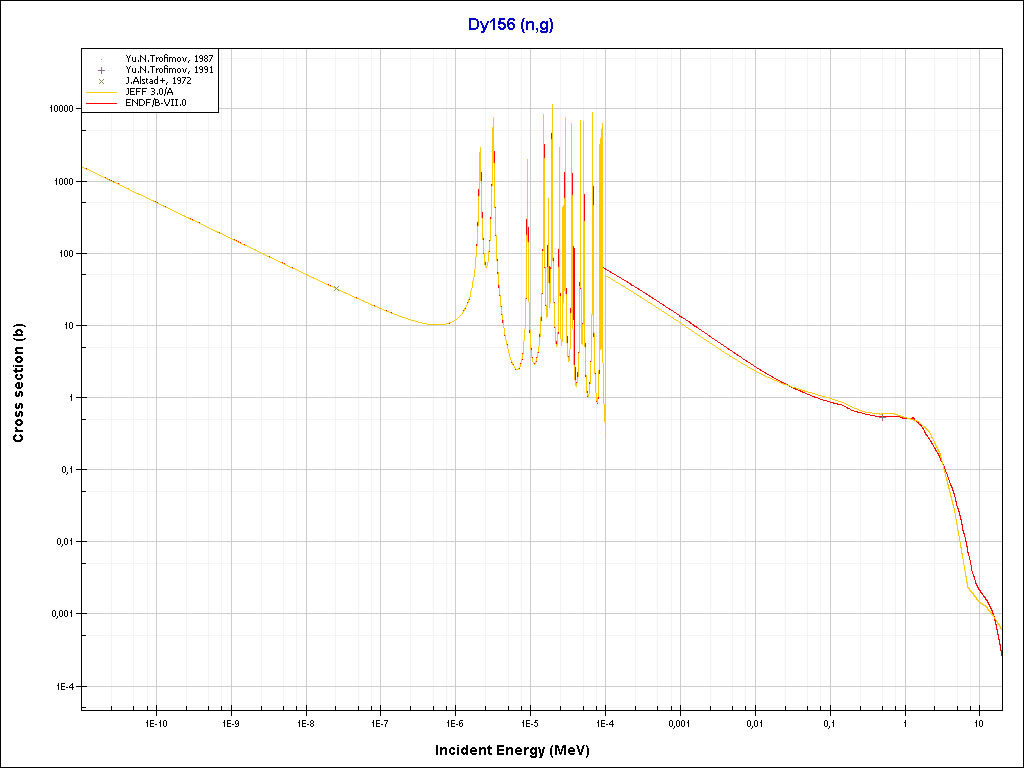Click the yellow JEFF 3.0/A legend line sample
This screenshot has height=768, width=1024.
pos(102,91)
